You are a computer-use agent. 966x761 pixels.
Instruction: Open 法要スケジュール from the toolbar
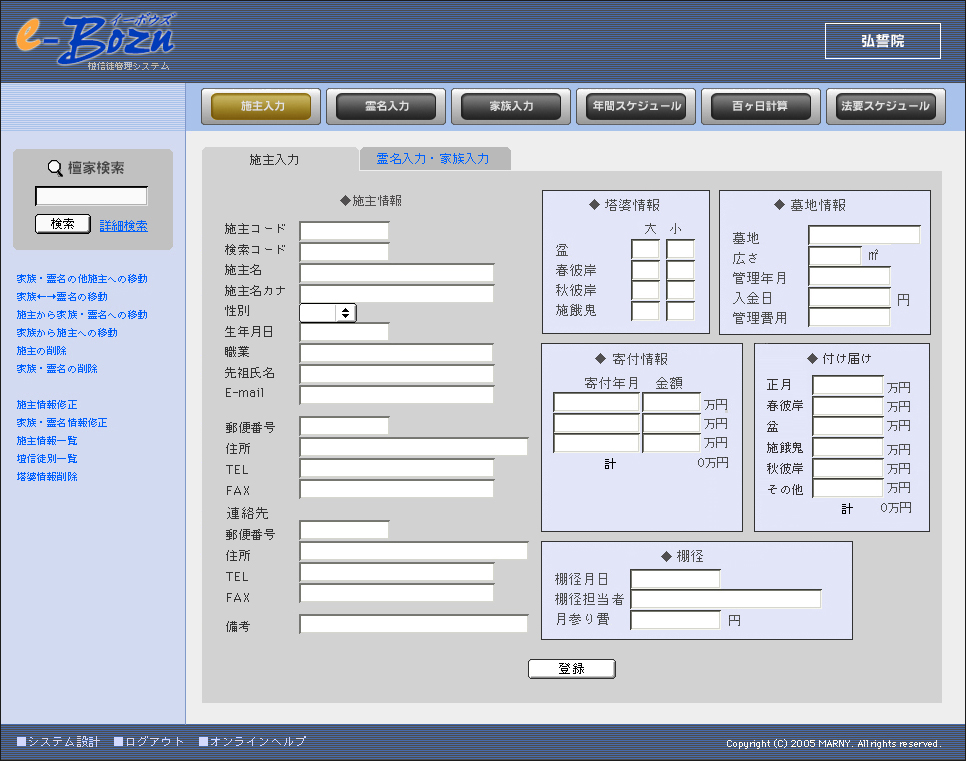885,106
